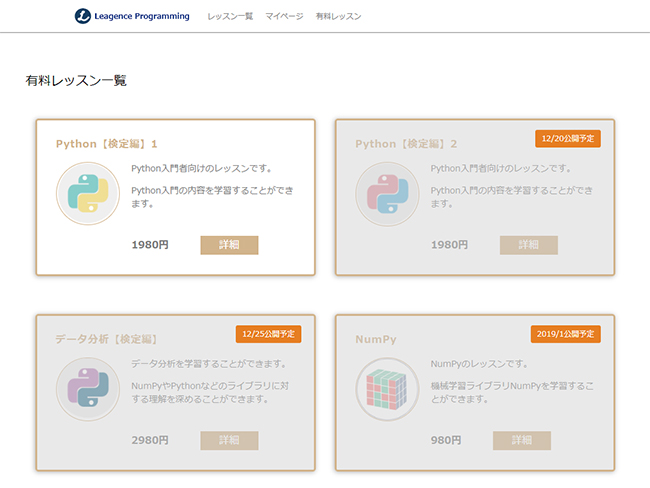The height and width of the screenshot is (488, 650).
Task: Click the Python【検定編】1 card title
Action: pos(107,144)
